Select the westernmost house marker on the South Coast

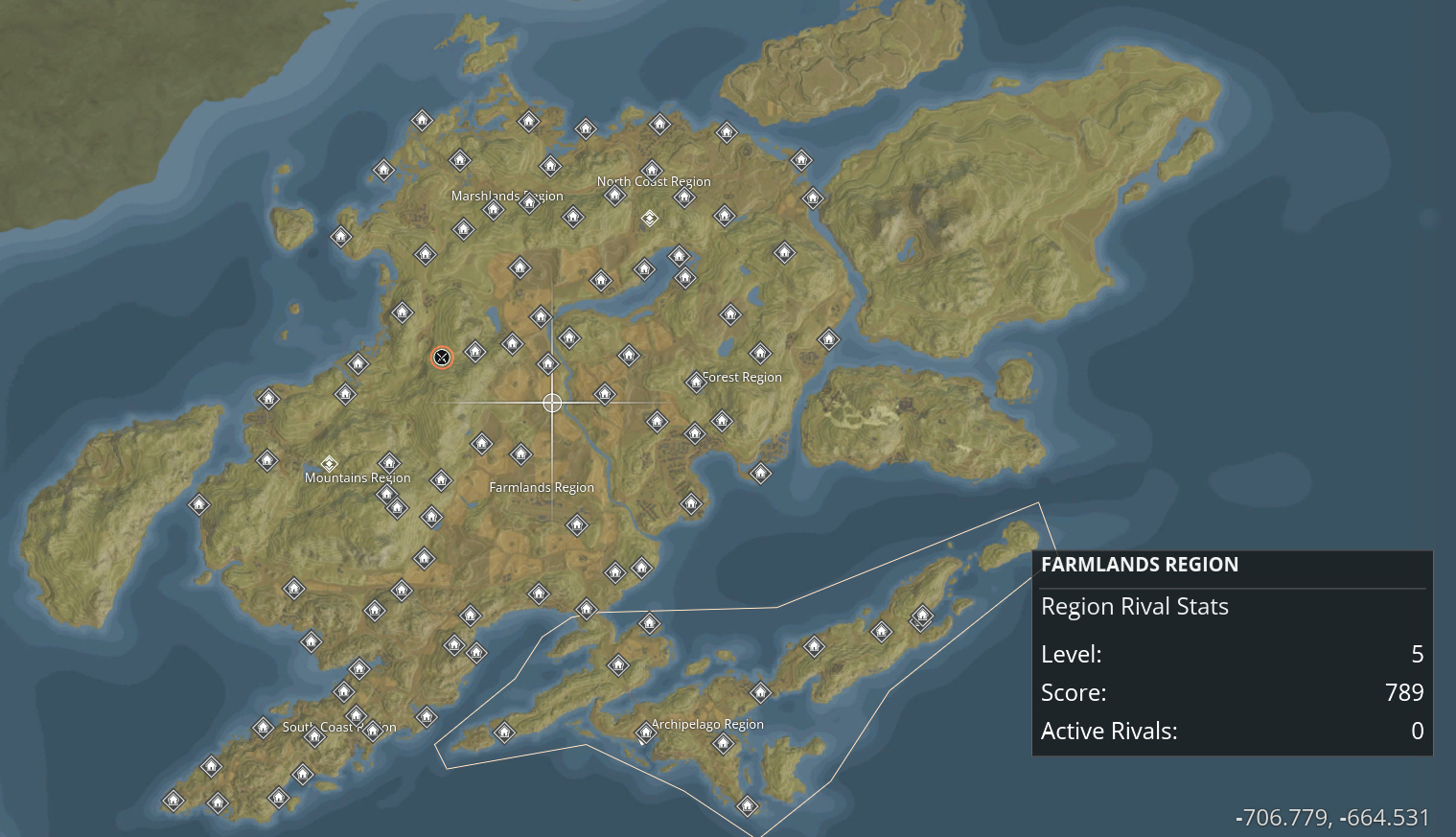coord(173,800)
